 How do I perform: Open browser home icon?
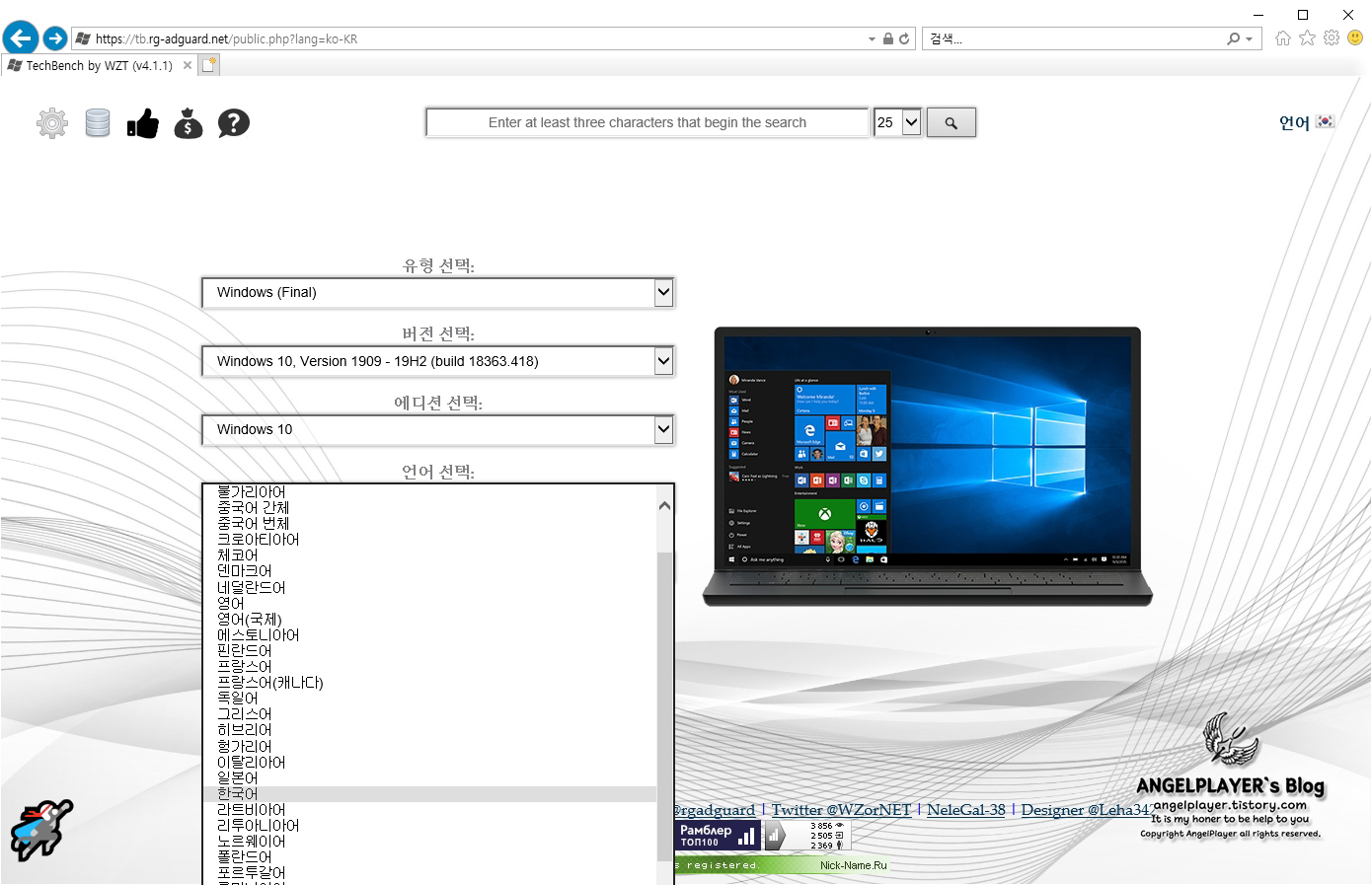click(1283, 38)
